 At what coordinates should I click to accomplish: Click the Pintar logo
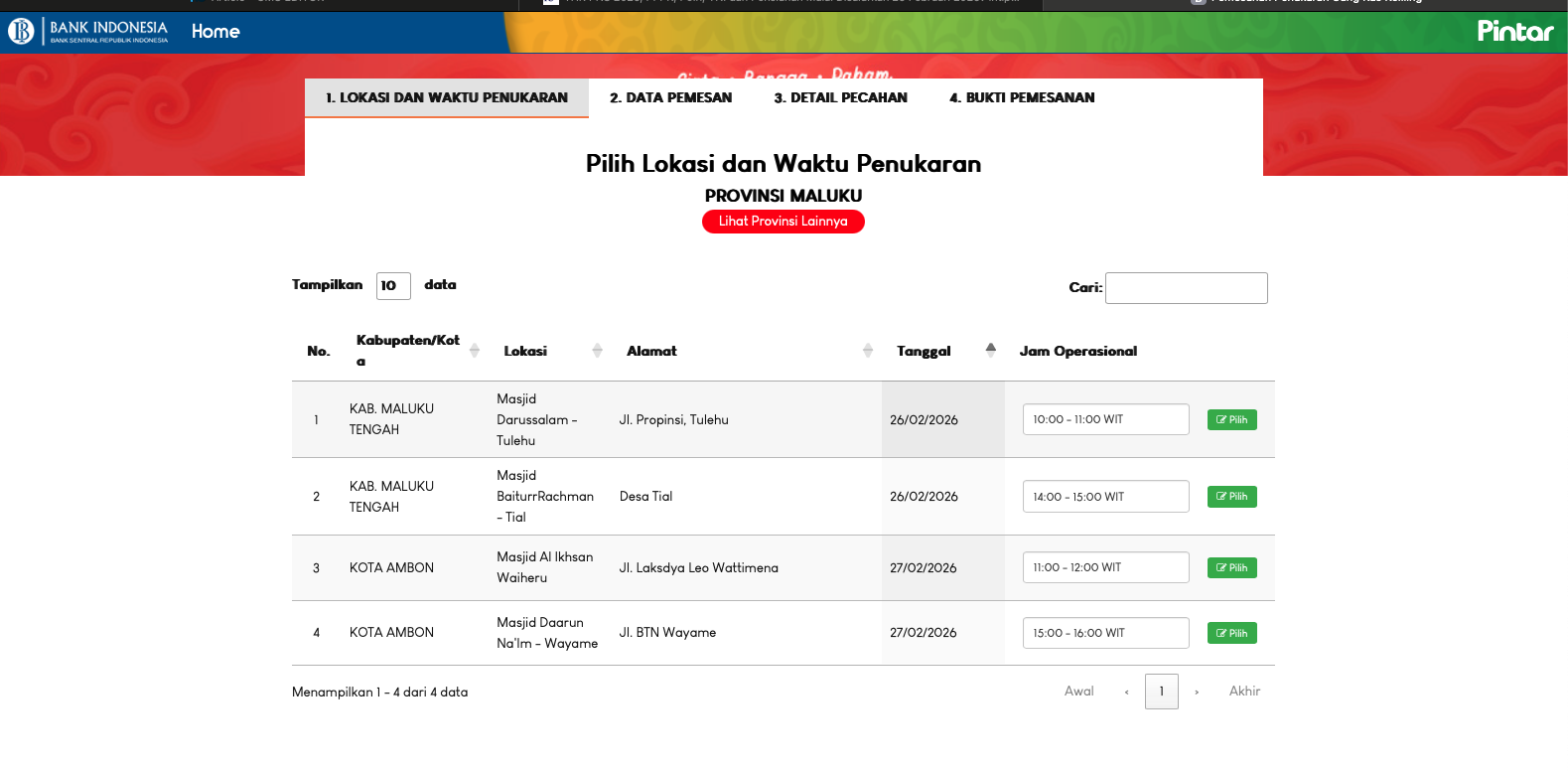point(1515,32)
